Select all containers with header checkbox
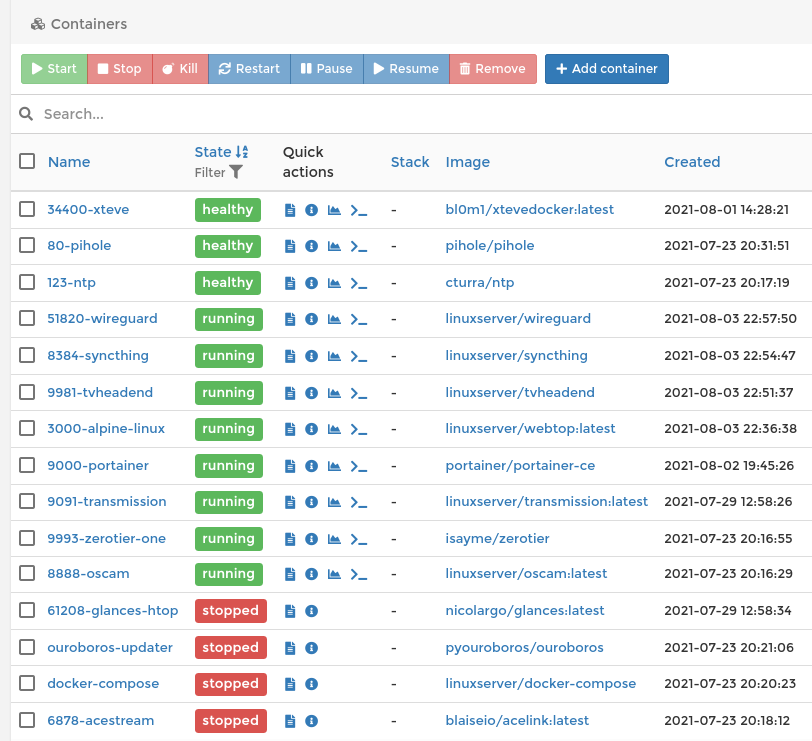Image resolution: width=812 pixels, height=741 pixels. (27, 161)
